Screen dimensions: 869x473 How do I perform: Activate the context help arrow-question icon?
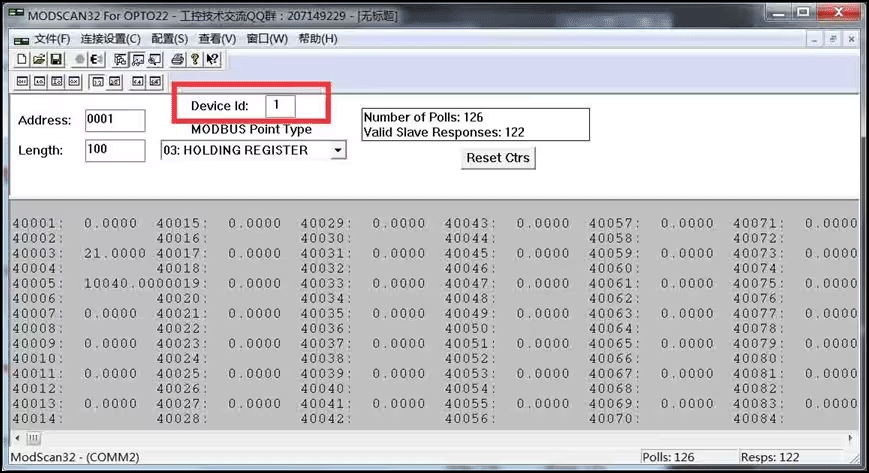pos(213,60)
